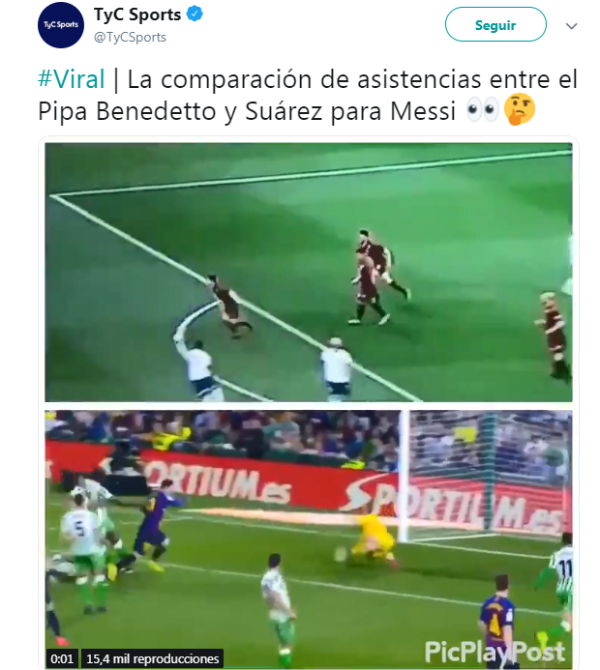Play the bottom Barcelona match clip
The image size is (600, 670).
coord(308,538)
